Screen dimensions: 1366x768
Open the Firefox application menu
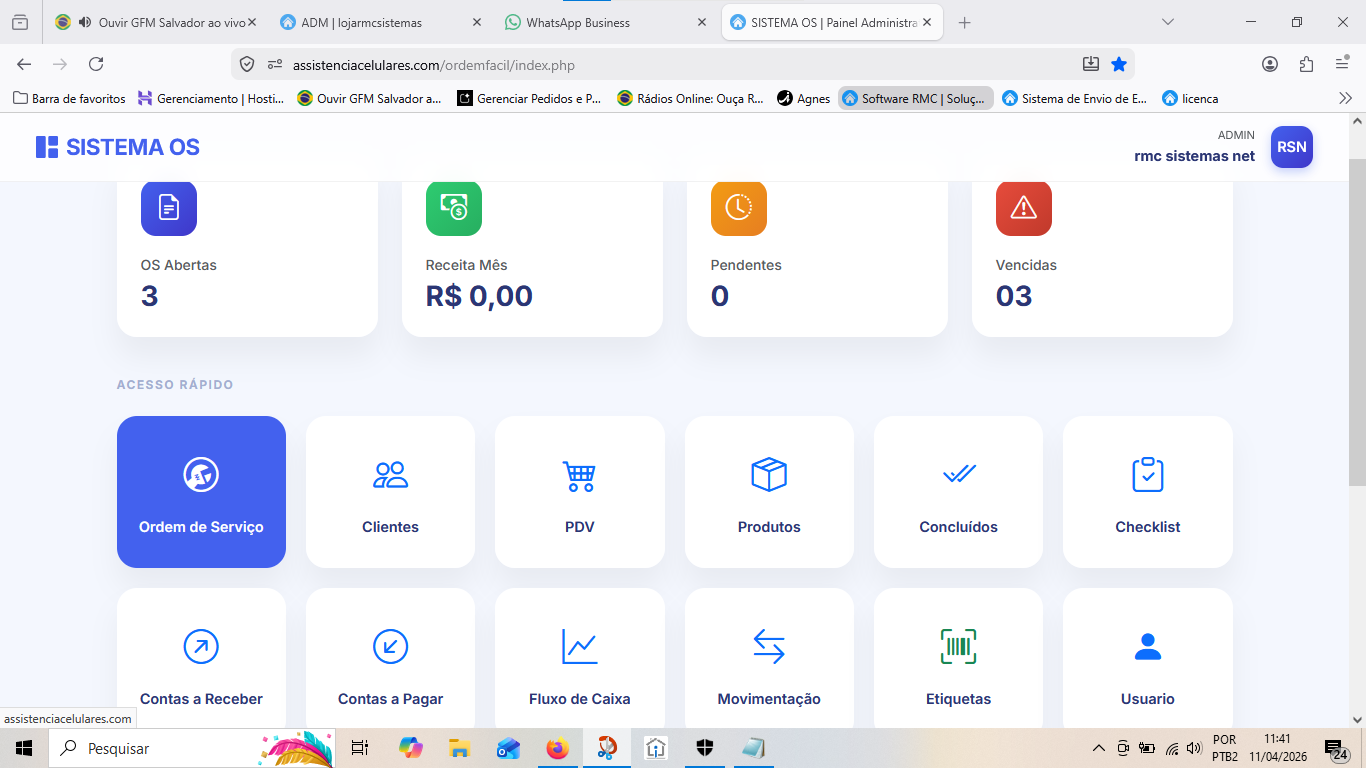click(x=1342, y=64)
